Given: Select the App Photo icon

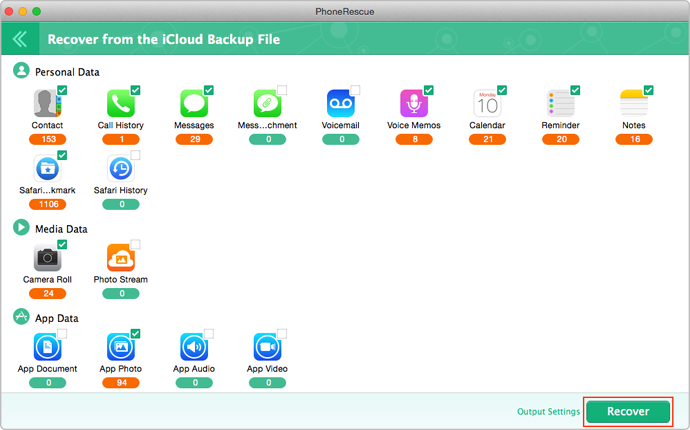Looking at the screenshot, I should click(x=120, y=347).
